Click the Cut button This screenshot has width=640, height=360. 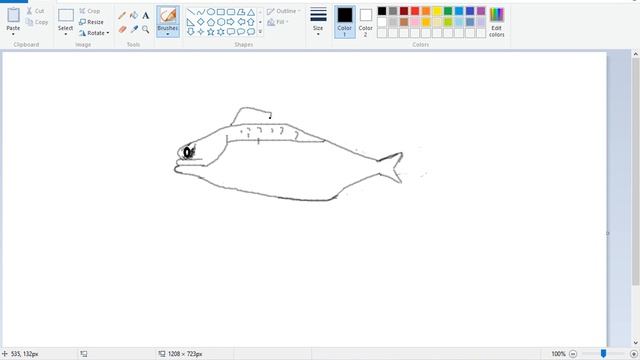(36, 11)
